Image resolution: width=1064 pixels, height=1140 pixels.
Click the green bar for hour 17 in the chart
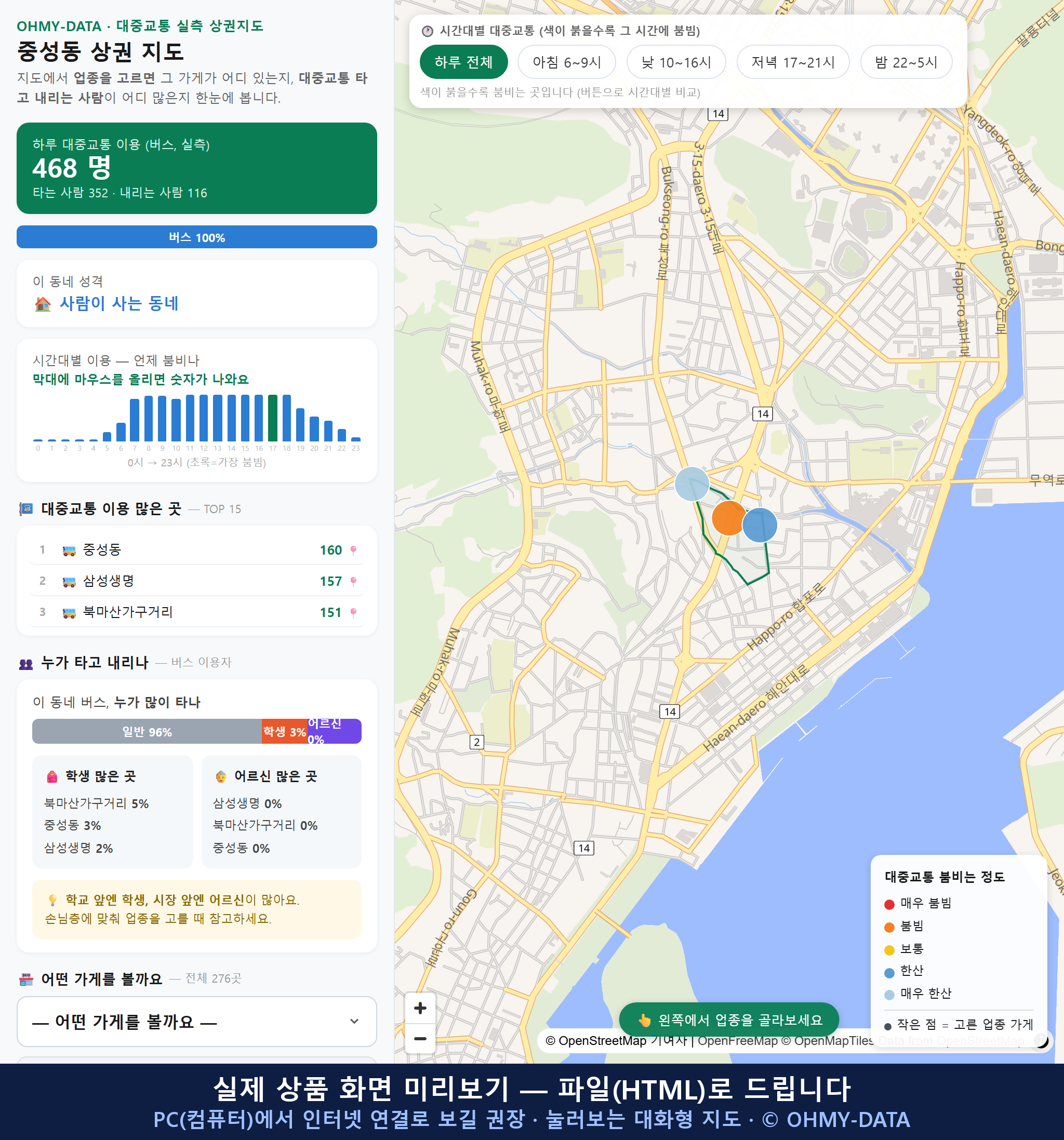tap(273, 418)
